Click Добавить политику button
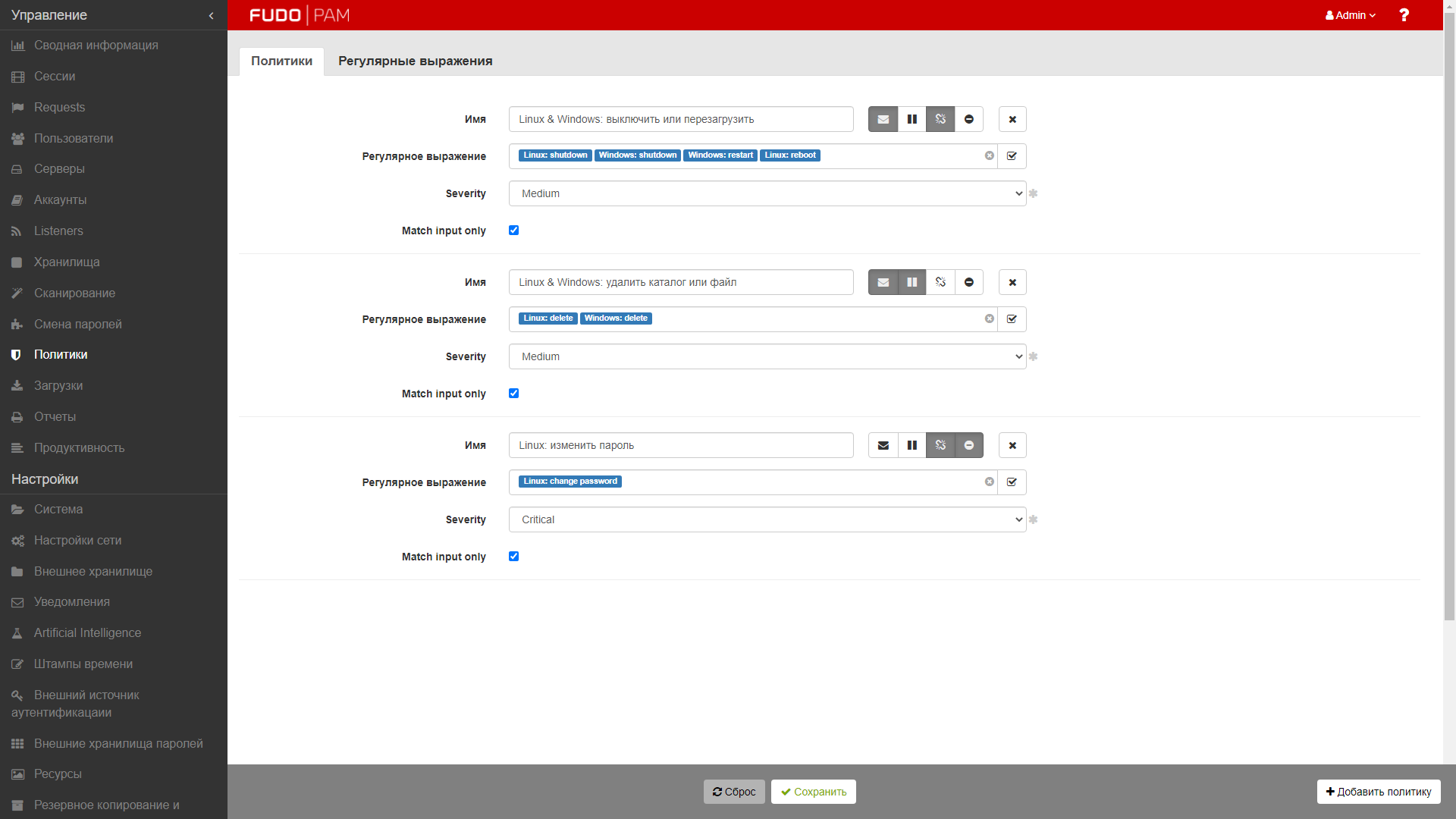This screenshot has width=1456, height=819. click(1378, 792)
